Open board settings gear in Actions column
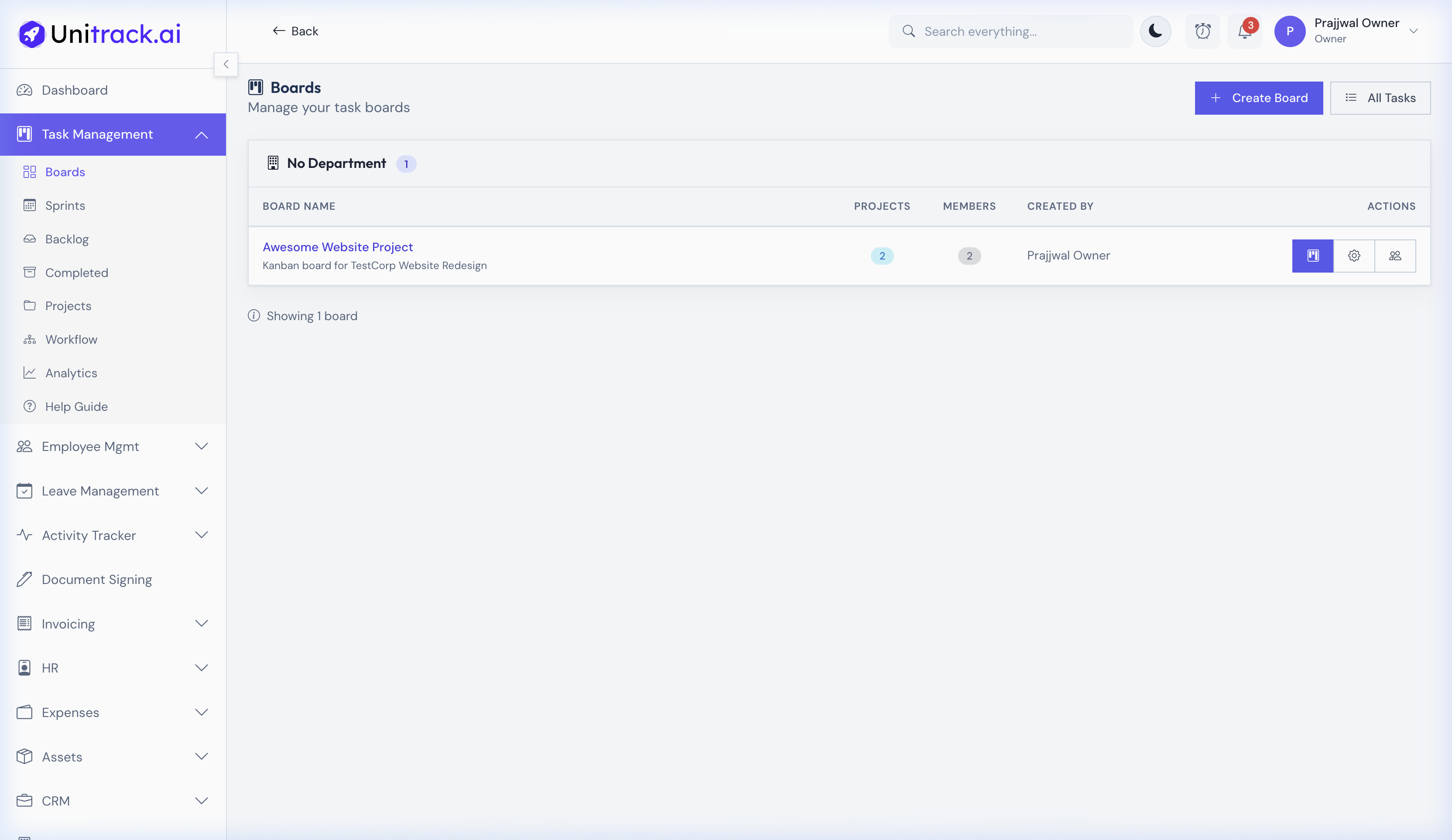The image size is (1452, 840). click(x=1354, y=256)
